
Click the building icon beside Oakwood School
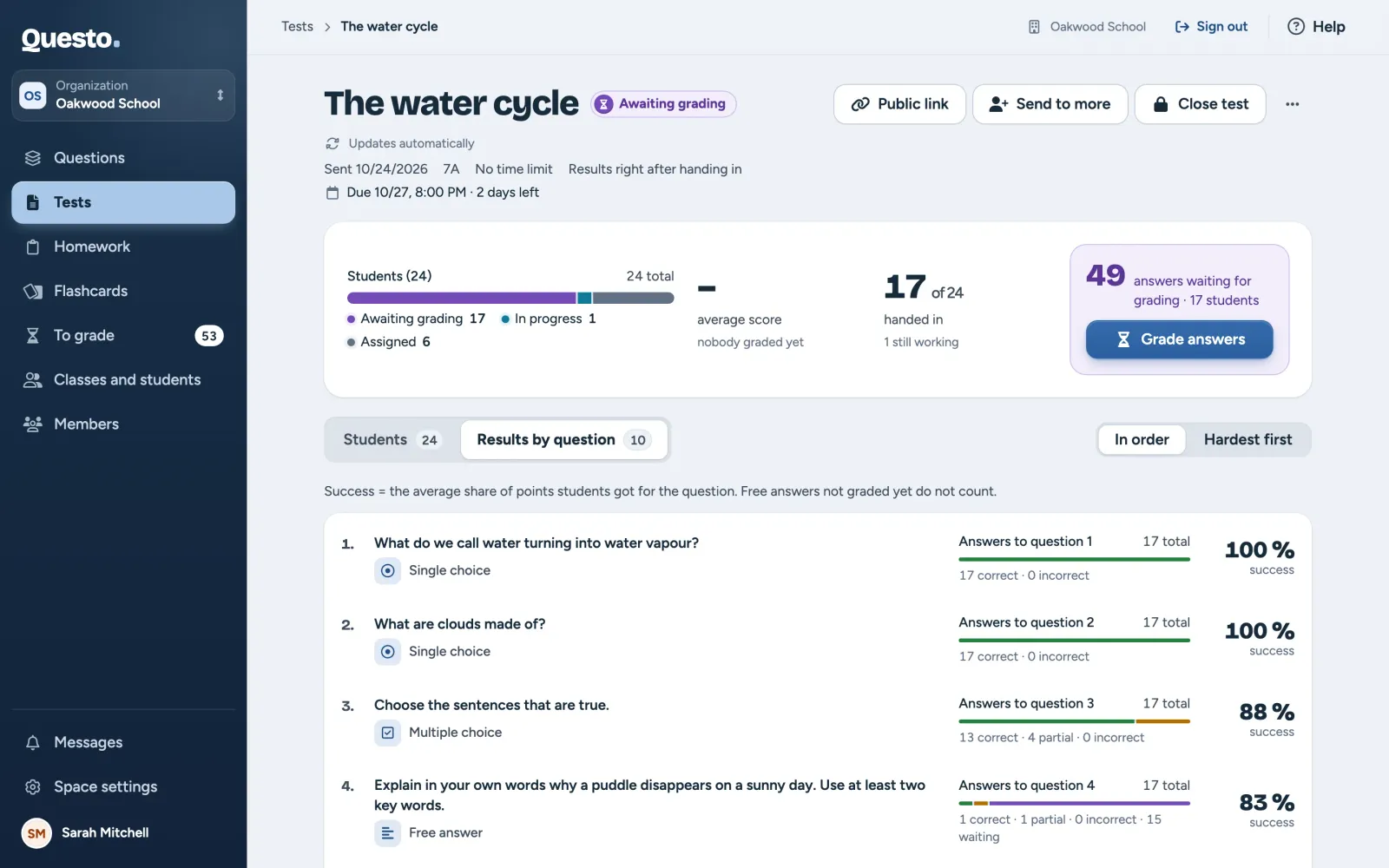(1034, 27)
